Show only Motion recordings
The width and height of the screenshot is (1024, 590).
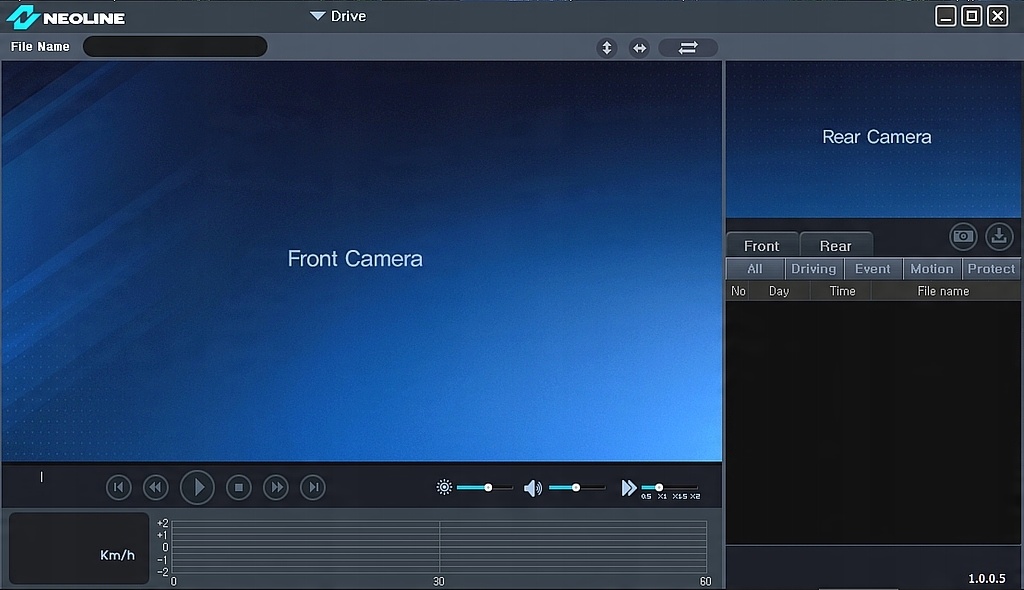(931, 269)
